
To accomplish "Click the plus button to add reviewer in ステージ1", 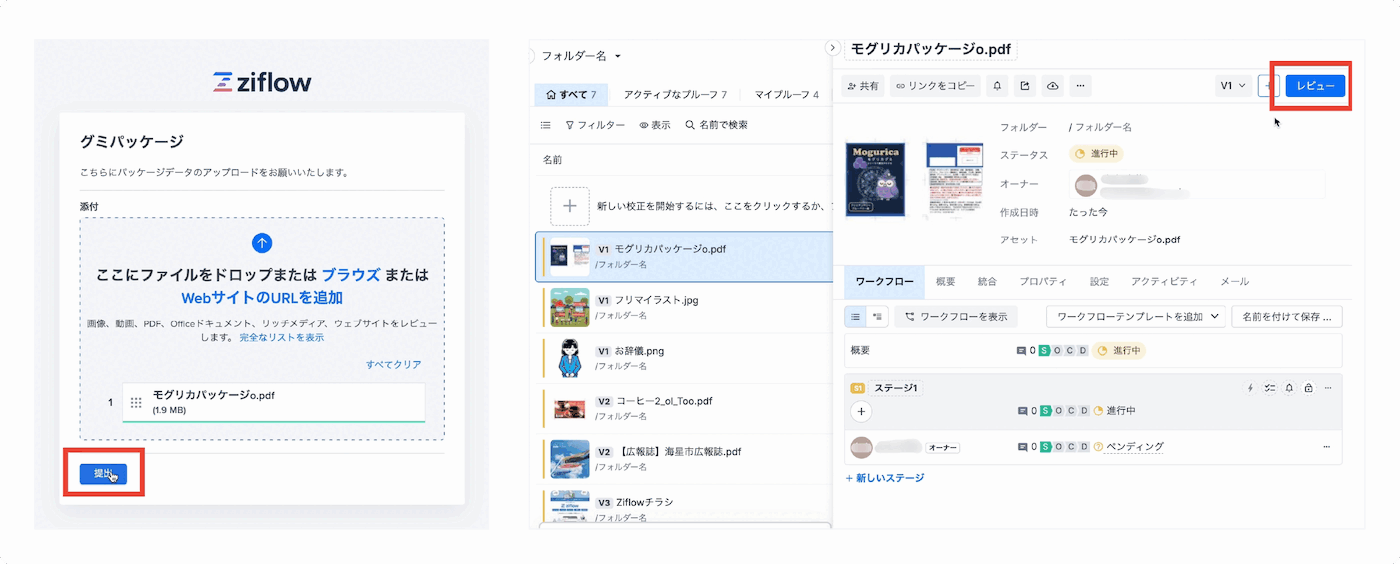I will coord(862,411).
